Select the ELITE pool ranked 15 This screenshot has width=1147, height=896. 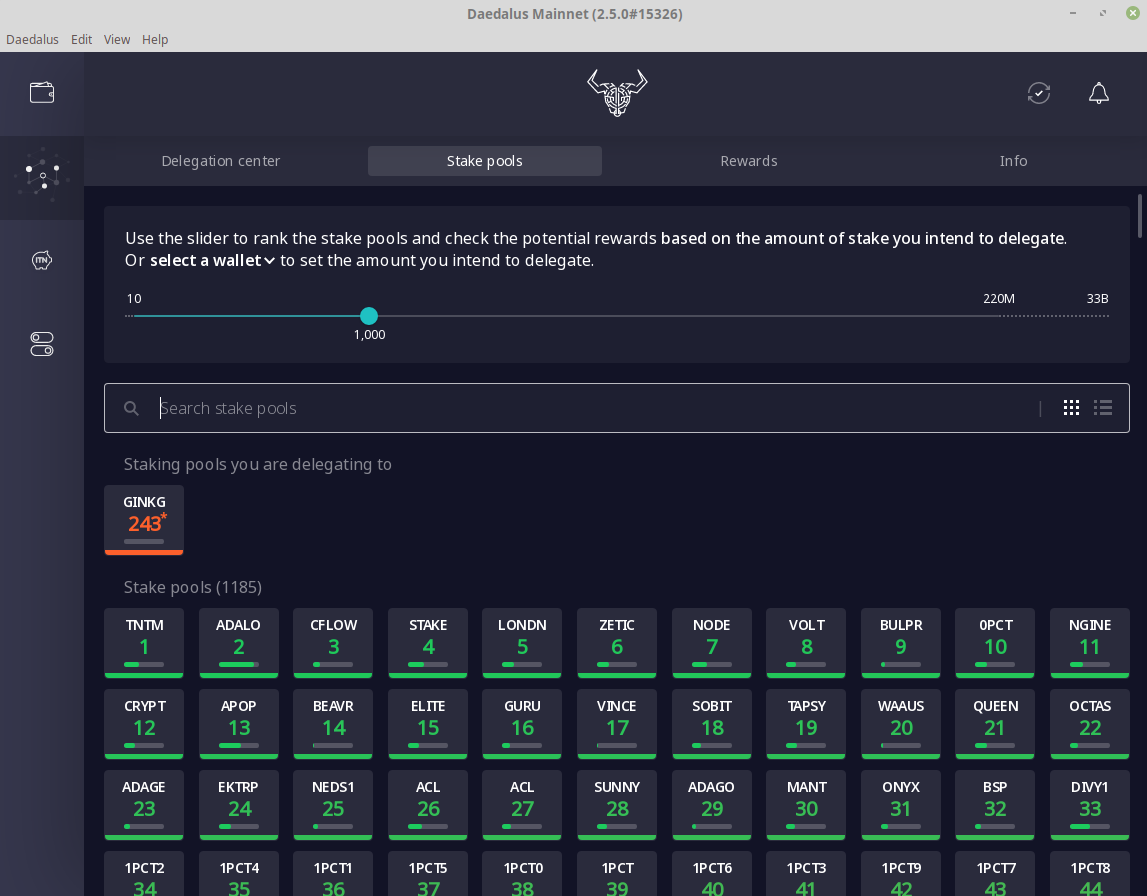428,724
